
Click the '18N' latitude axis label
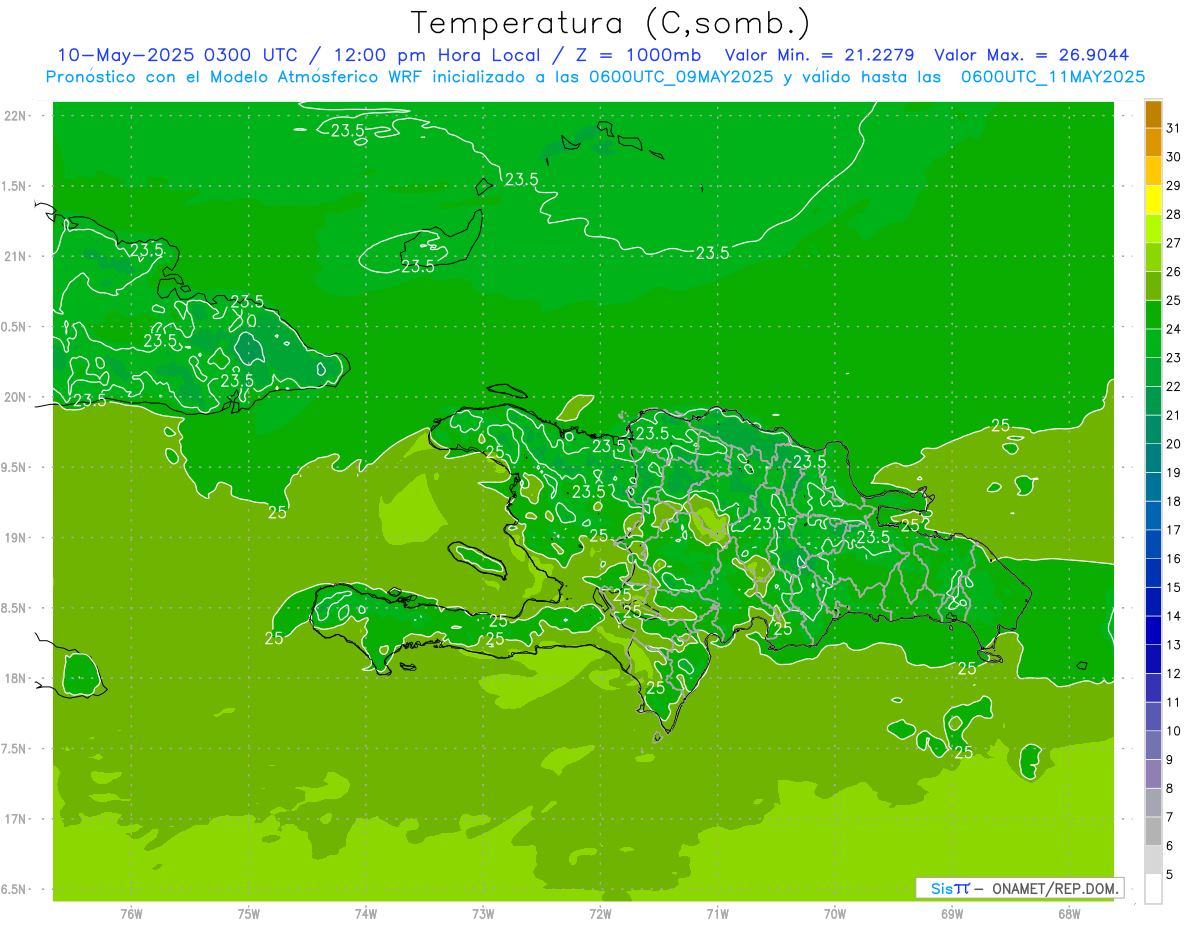tap(15, 678)
